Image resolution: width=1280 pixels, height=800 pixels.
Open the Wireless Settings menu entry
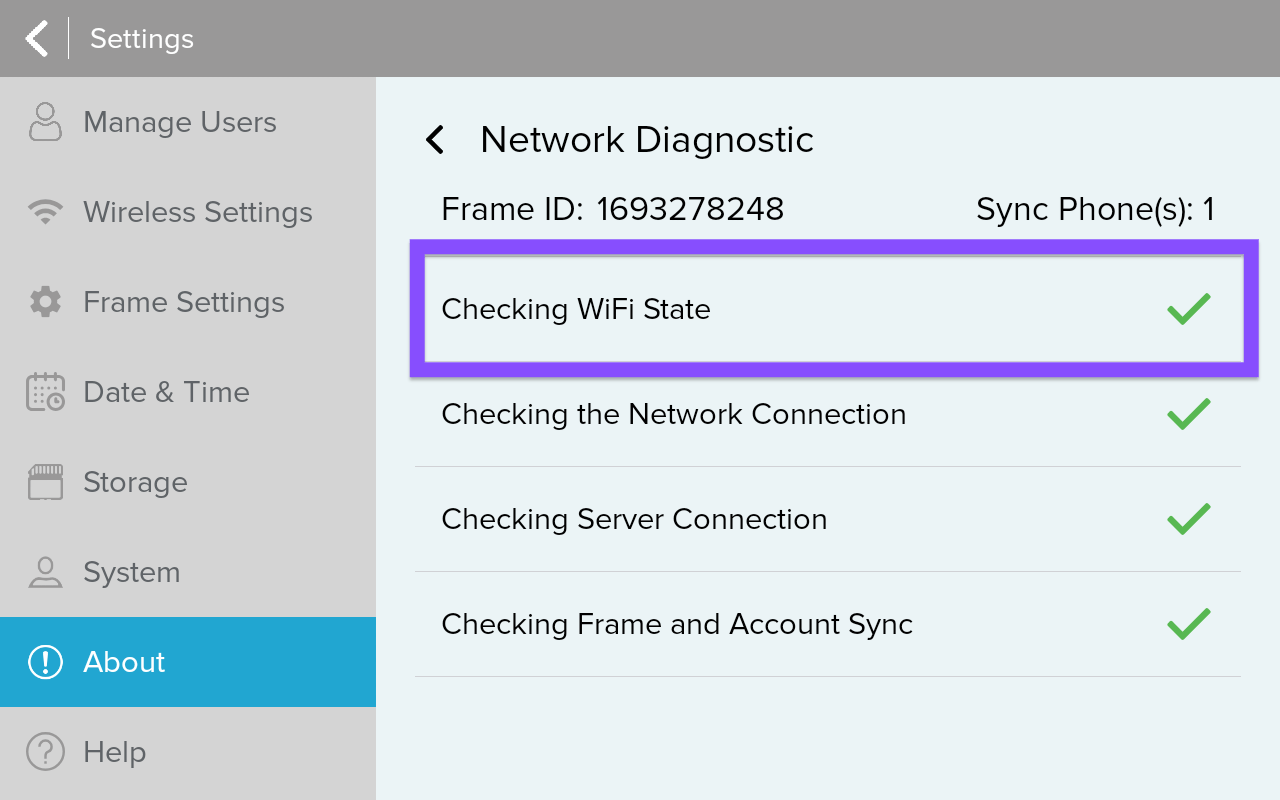198,211
